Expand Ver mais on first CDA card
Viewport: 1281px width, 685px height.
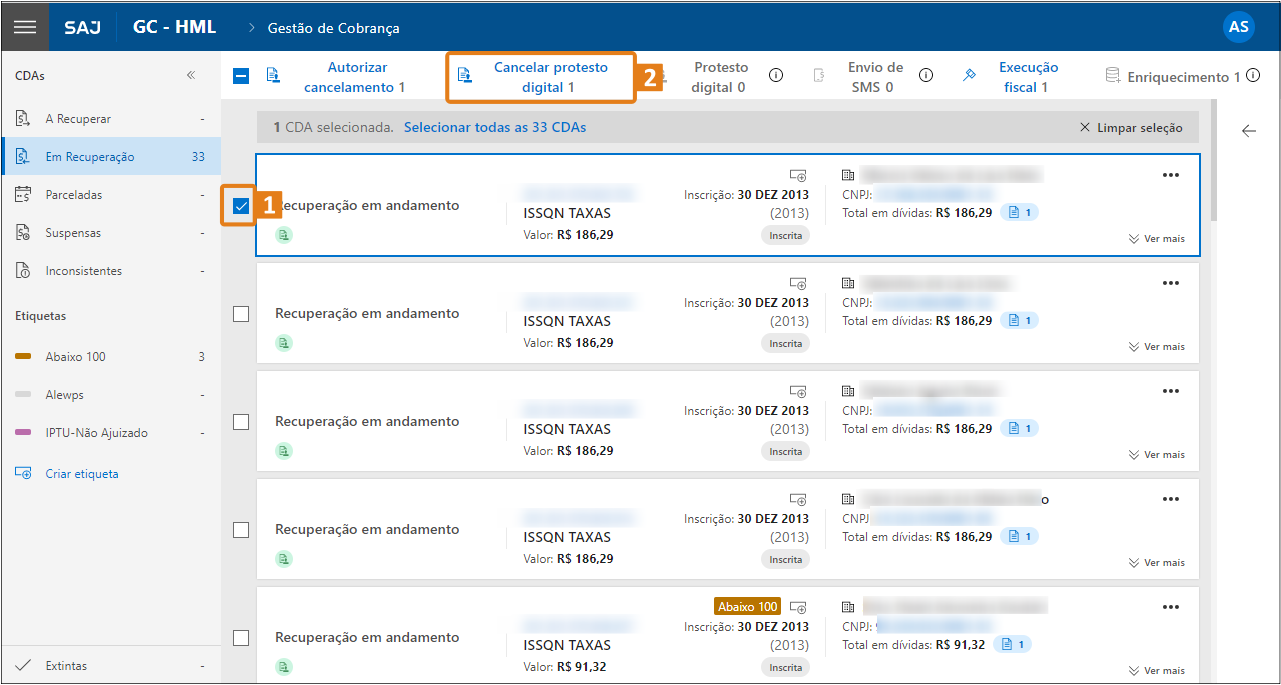pyautogui.click(x=1156, y=239)
